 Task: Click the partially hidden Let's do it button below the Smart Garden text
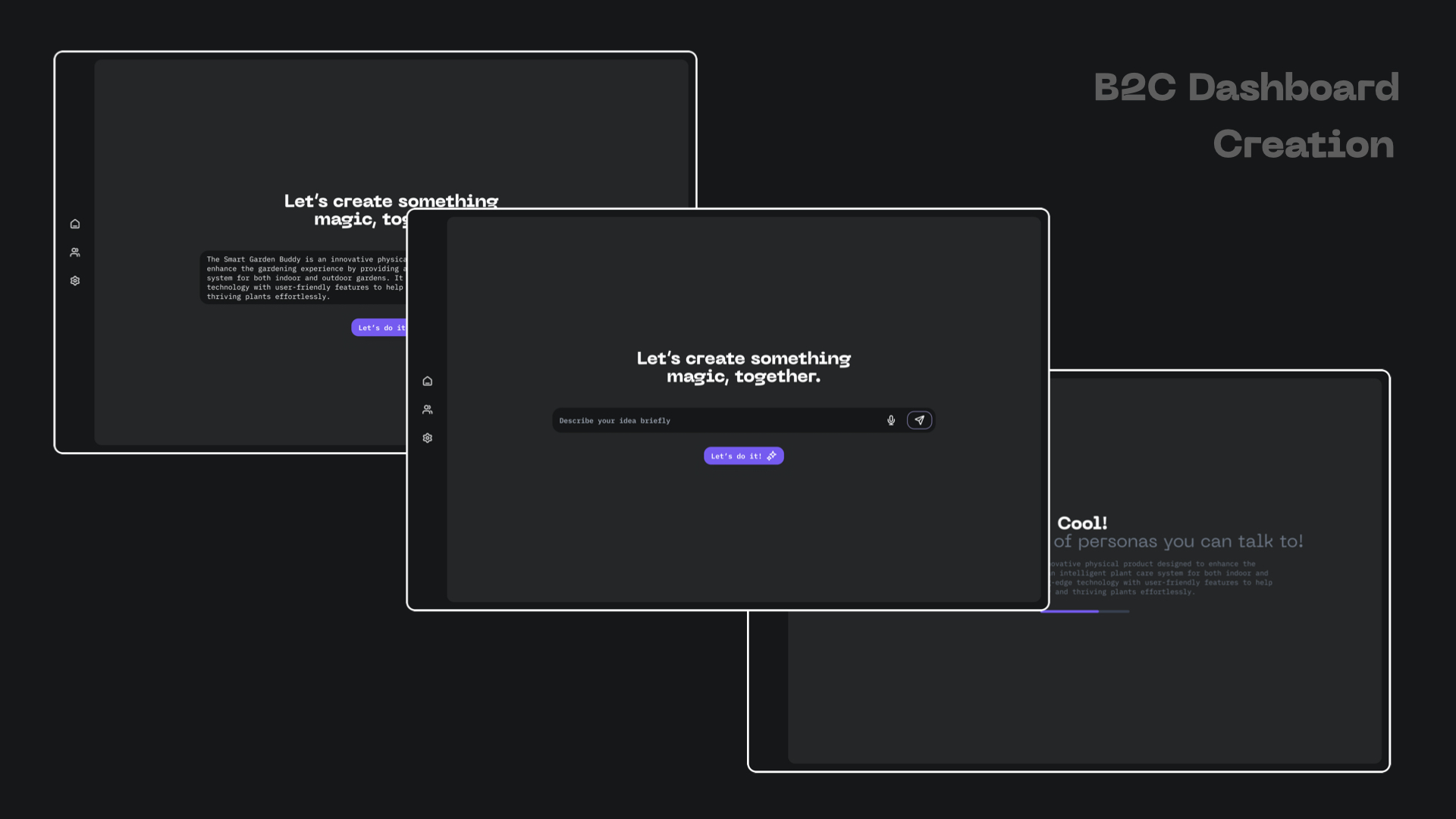point(379,328)
